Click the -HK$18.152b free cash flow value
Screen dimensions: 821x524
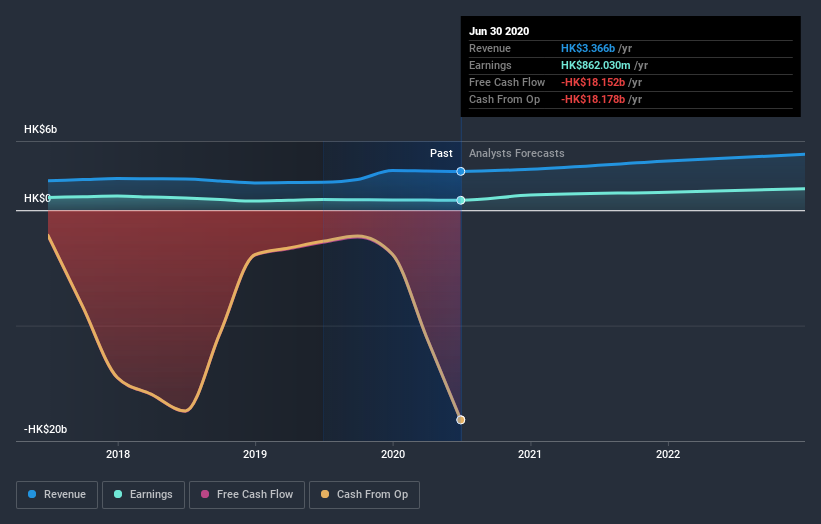pyautogui.click(x=593, y=82)
